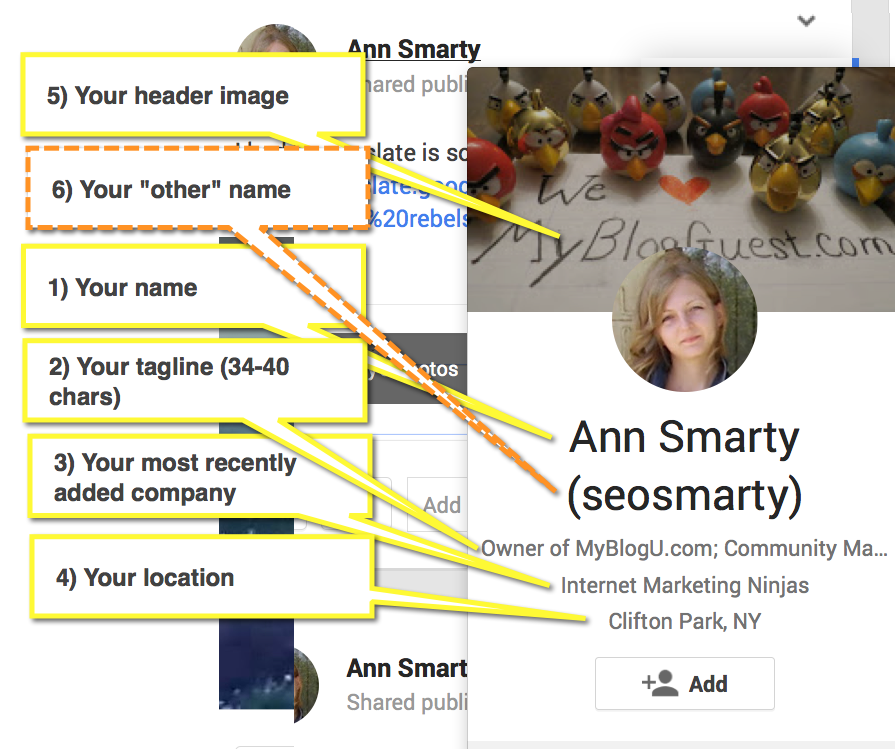Click the '4) Your location' callout box
The width and height of the screenshot is (895, 749).
200,577
